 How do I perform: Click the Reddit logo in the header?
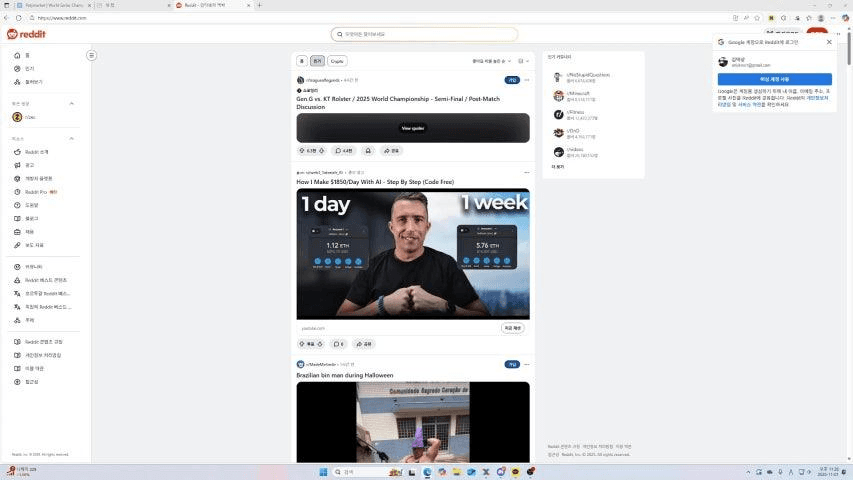pyautogui.click(x=26, y=34)
